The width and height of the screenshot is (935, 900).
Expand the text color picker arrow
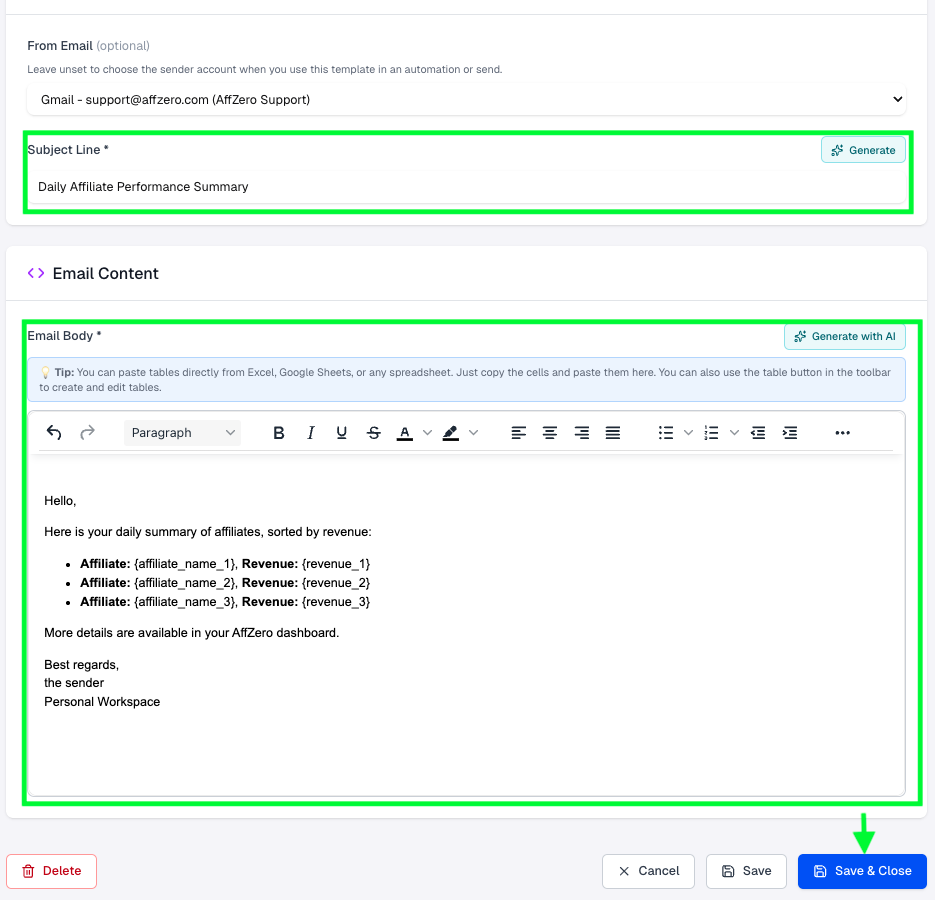coord(428,432)
